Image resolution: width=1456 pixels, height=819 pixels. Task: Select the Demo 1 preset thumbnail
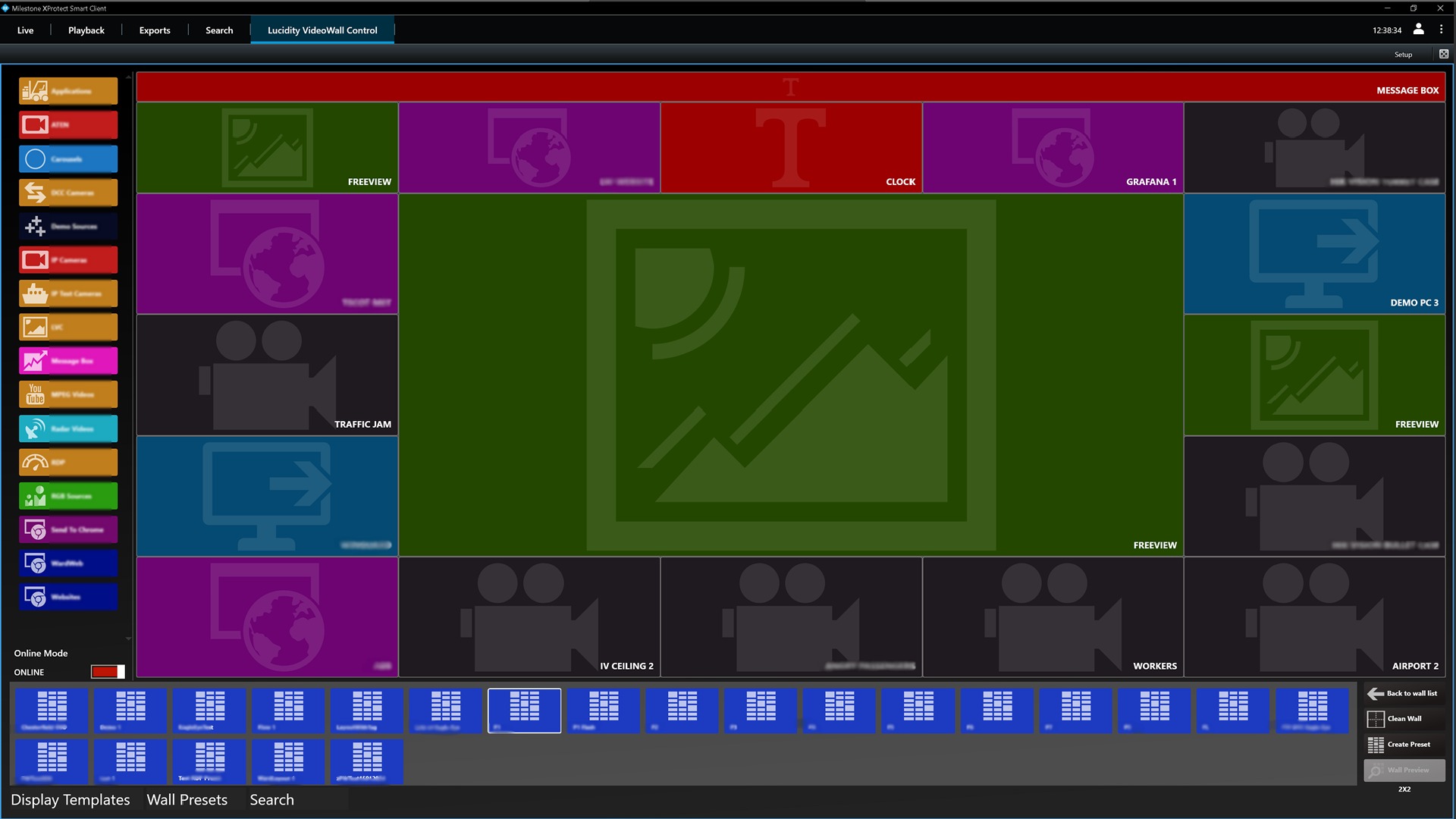(130, 711)
